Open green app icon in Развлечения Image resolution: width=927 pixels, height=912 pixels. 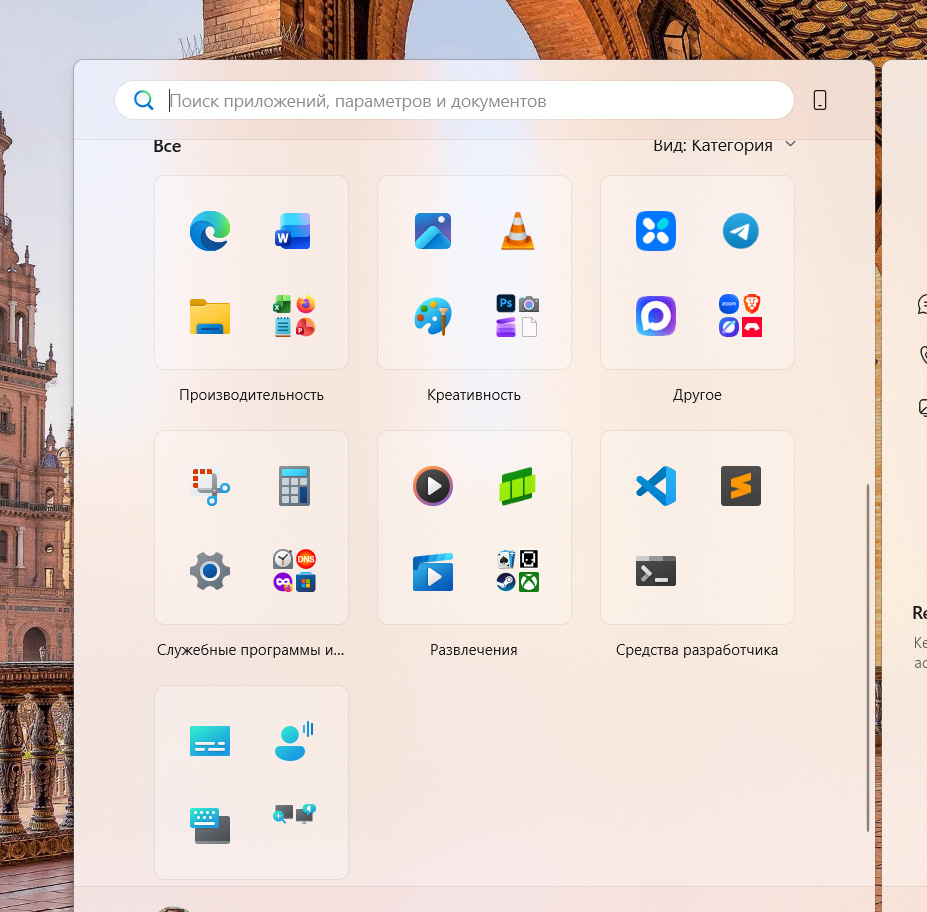point(517,486)
